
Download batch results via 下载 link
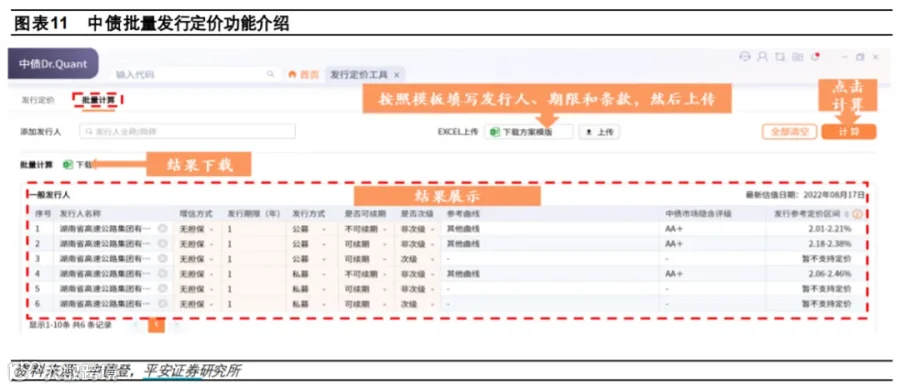[77, 165]
